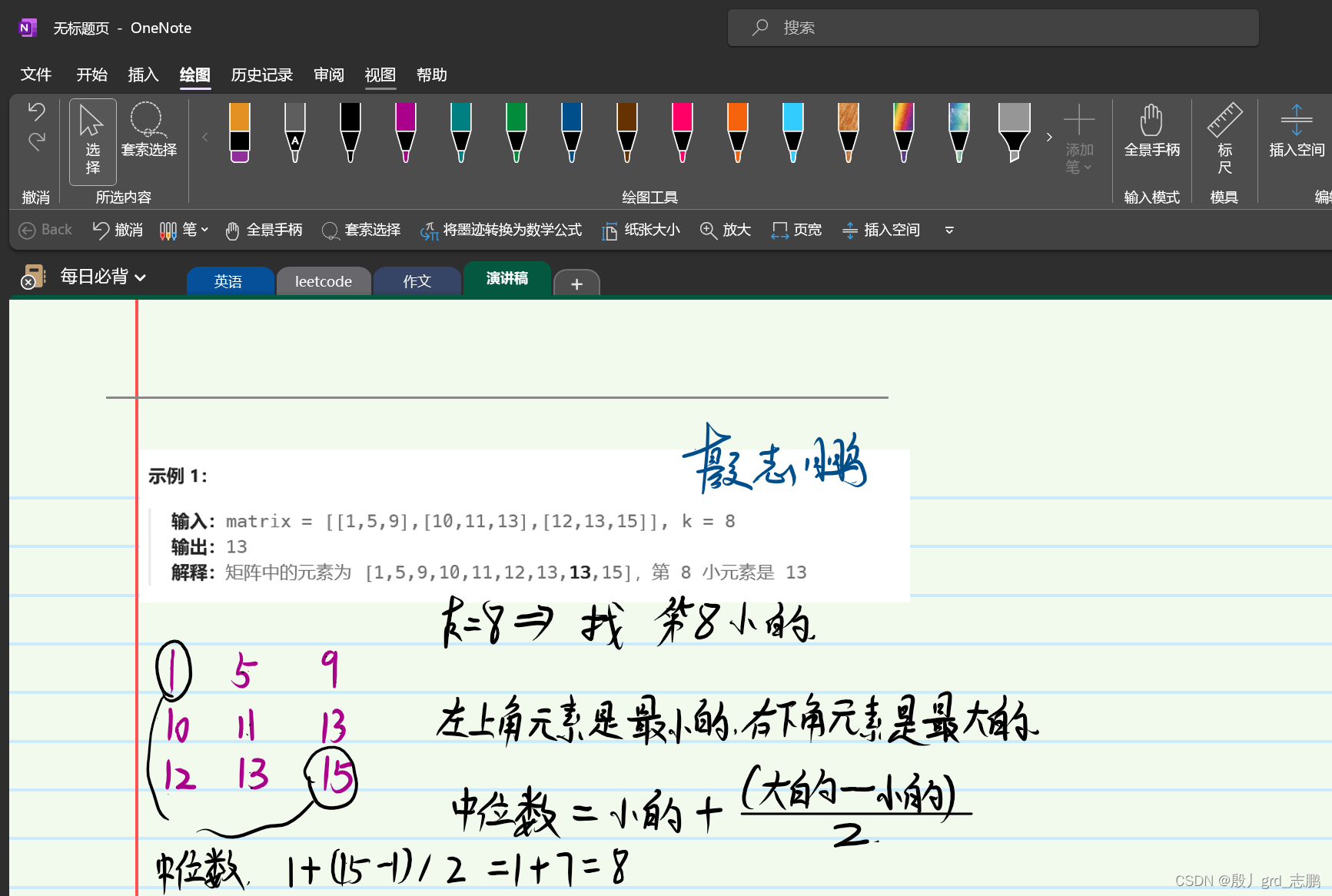Open the 文件 menu
This screenshot has width=1332, height=896.
pyautogui.click(x=36, y=75)
